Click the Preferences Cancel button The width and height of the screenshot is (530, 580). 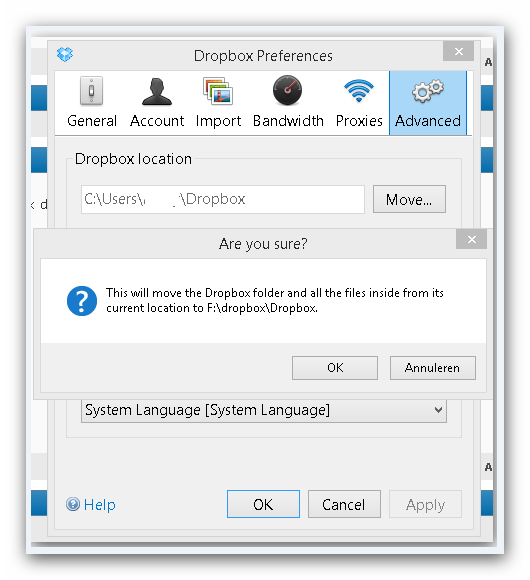[x=344, y=504]
